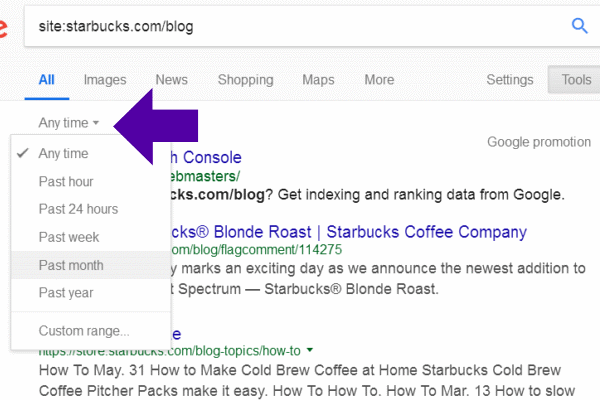Limit results to Past year

(66, 293)
